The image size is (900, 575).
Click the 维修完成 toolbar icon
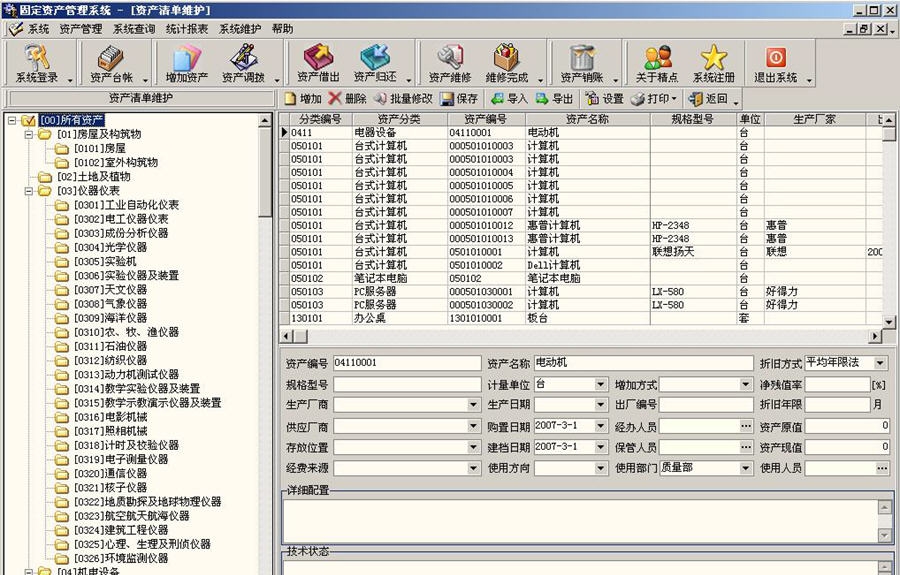click(506, 63)
